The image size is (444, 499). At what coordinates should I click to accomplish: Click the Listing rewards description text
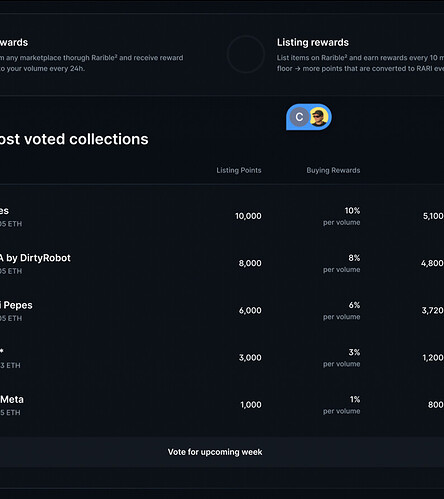coord(360,63)
